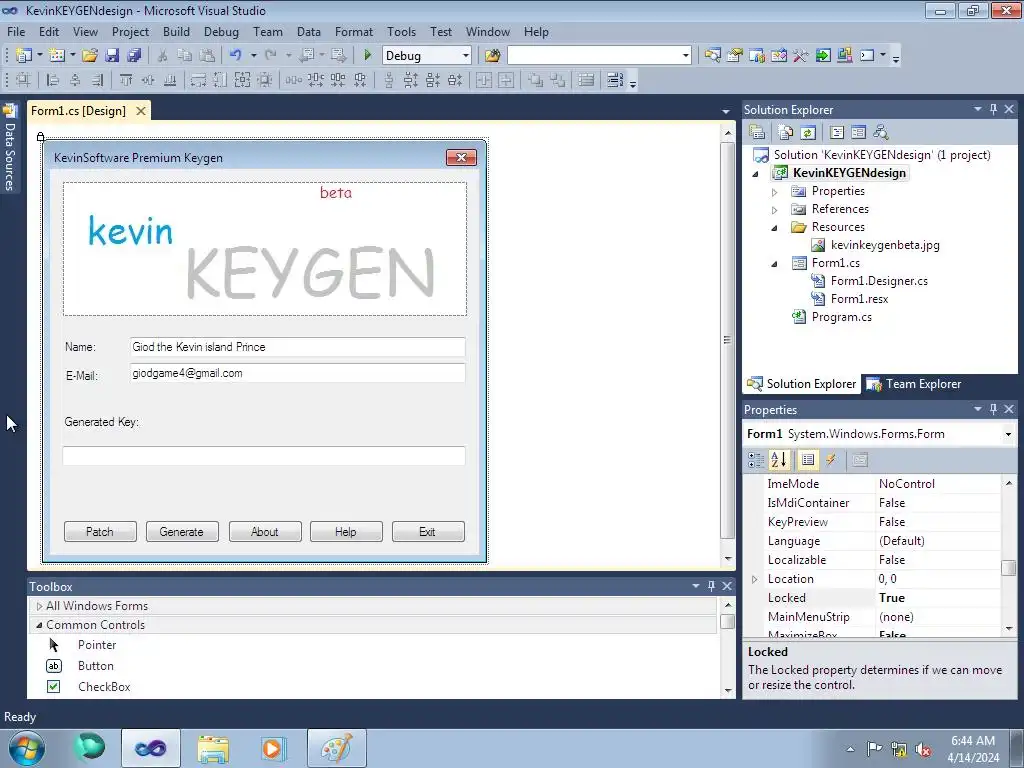Expand the Location property row
Viewport: 1024px width, 768px height.
(755, 579)
